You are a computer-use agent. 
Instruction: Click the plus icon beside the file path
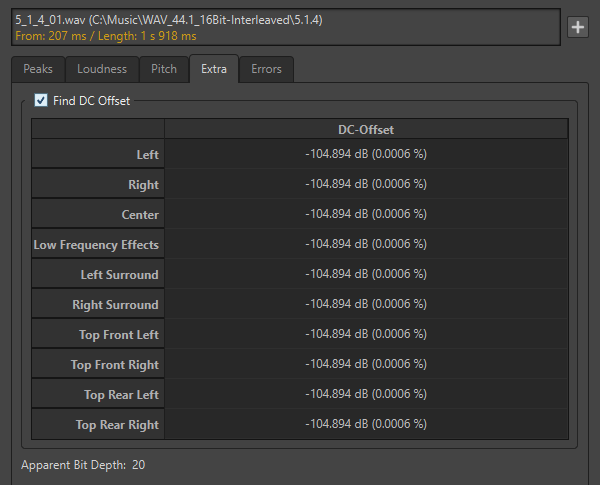point(577,28)
